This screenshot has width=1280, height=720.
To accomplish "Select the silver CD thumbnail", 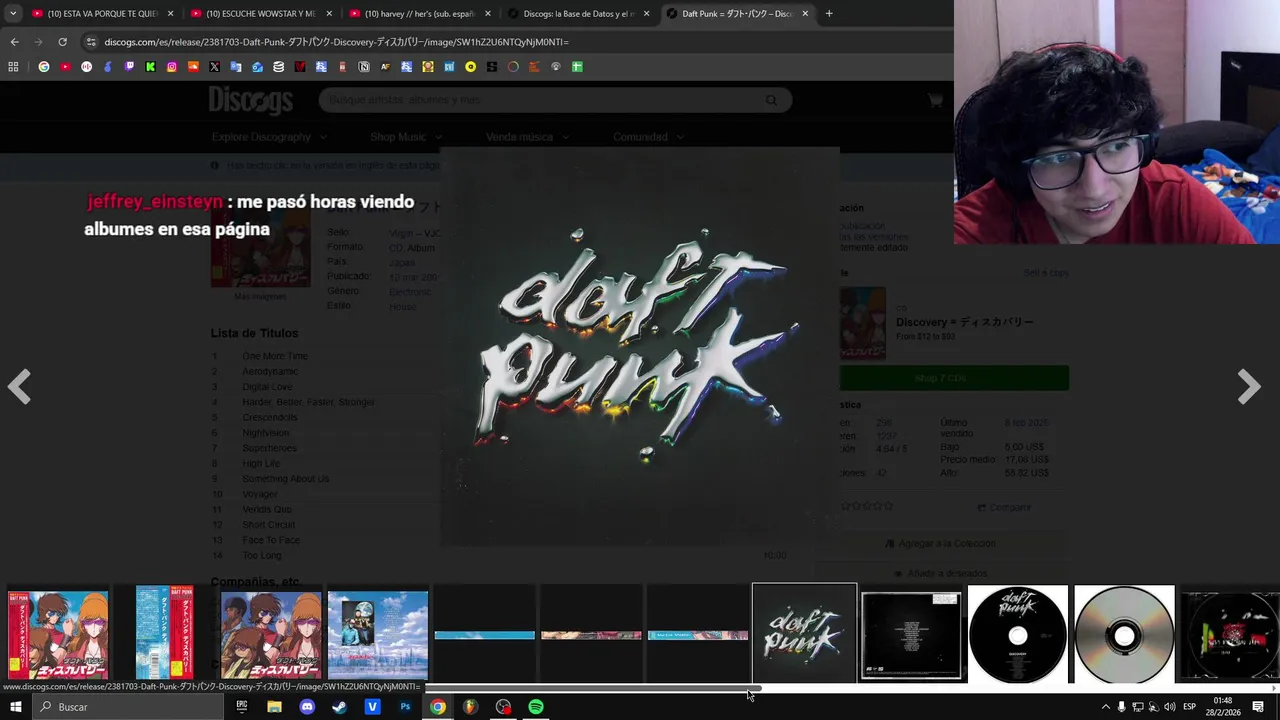I will pyautogui.click(x=1124, y=635).
